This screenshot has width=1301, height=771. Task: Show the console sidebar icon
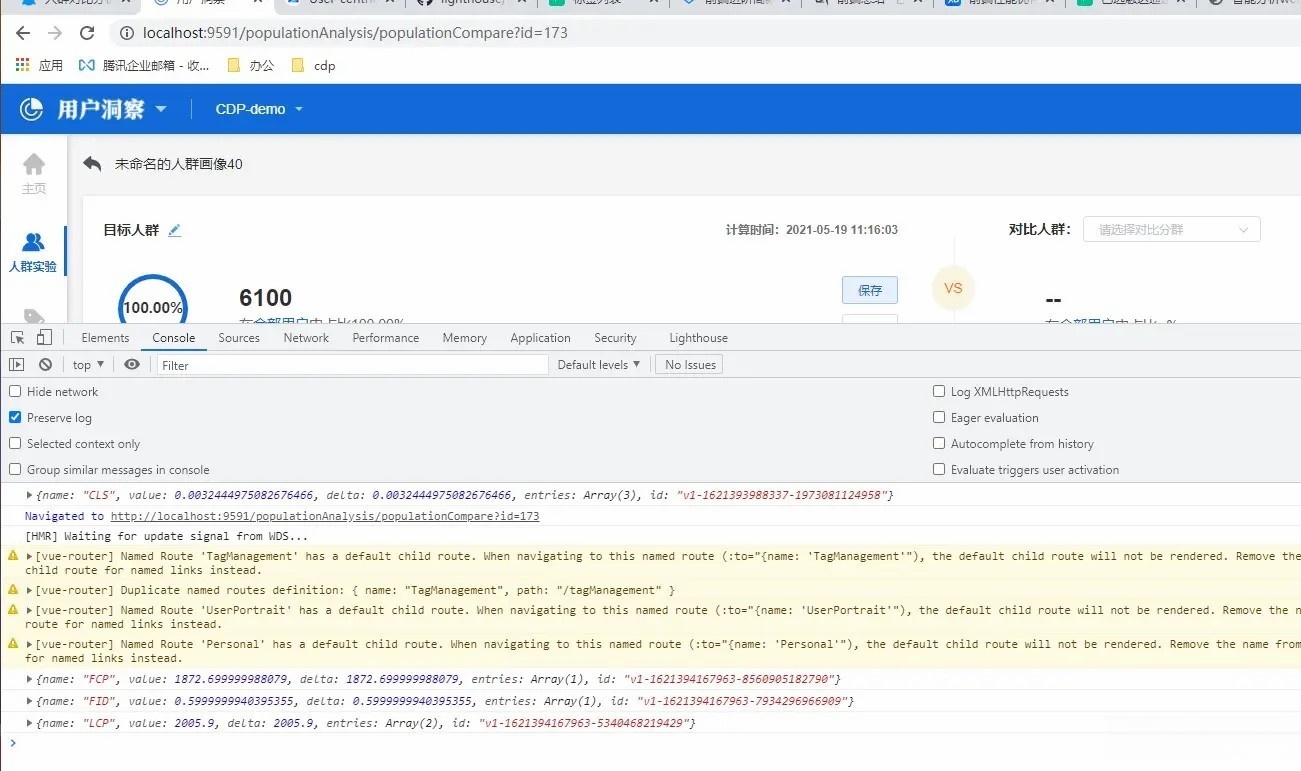pos(16,365)
